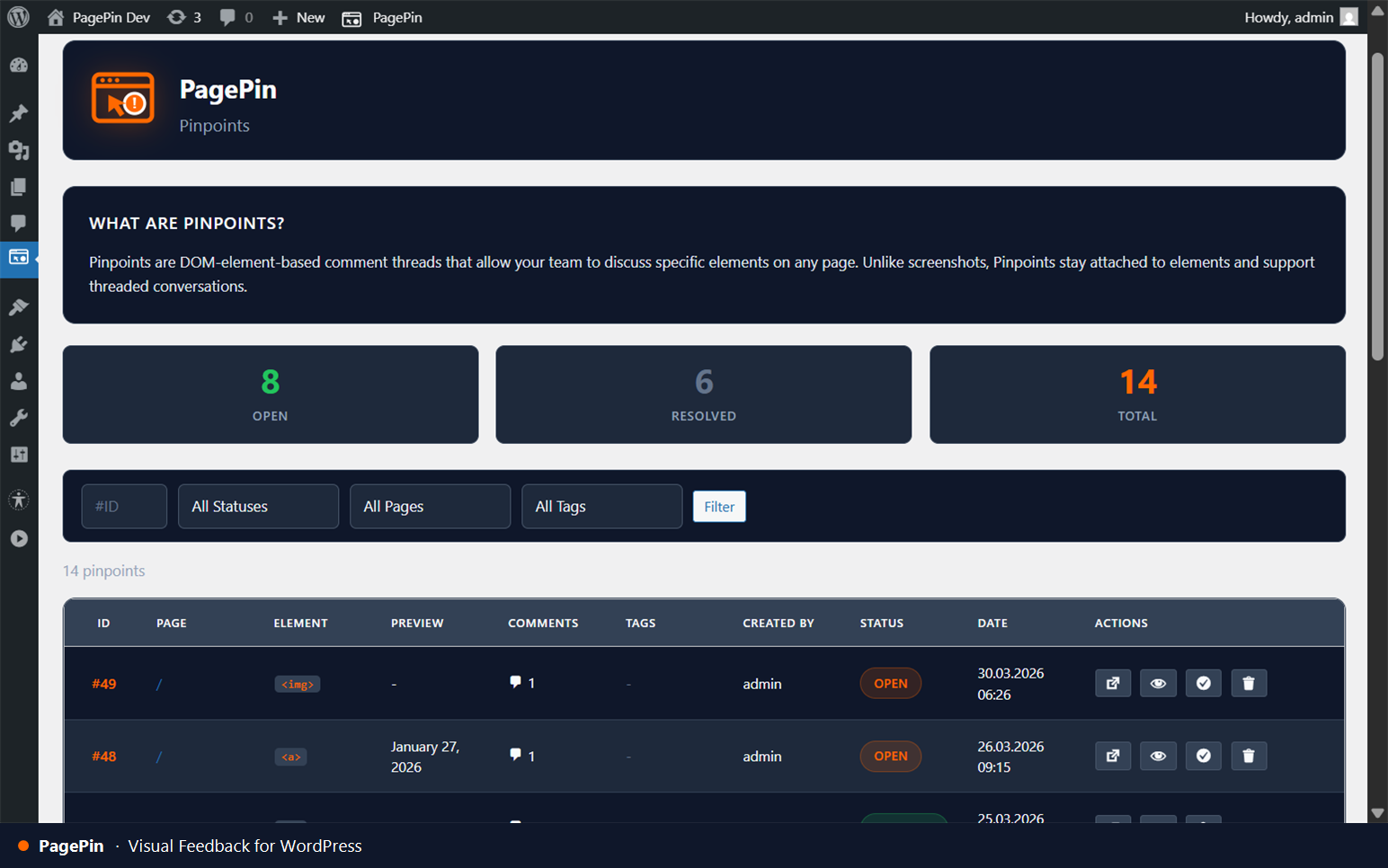Open the Tools wrench icon in the sidebar
The width and height of the screenshot is (1388, 868).
click(x=19, y=416)
